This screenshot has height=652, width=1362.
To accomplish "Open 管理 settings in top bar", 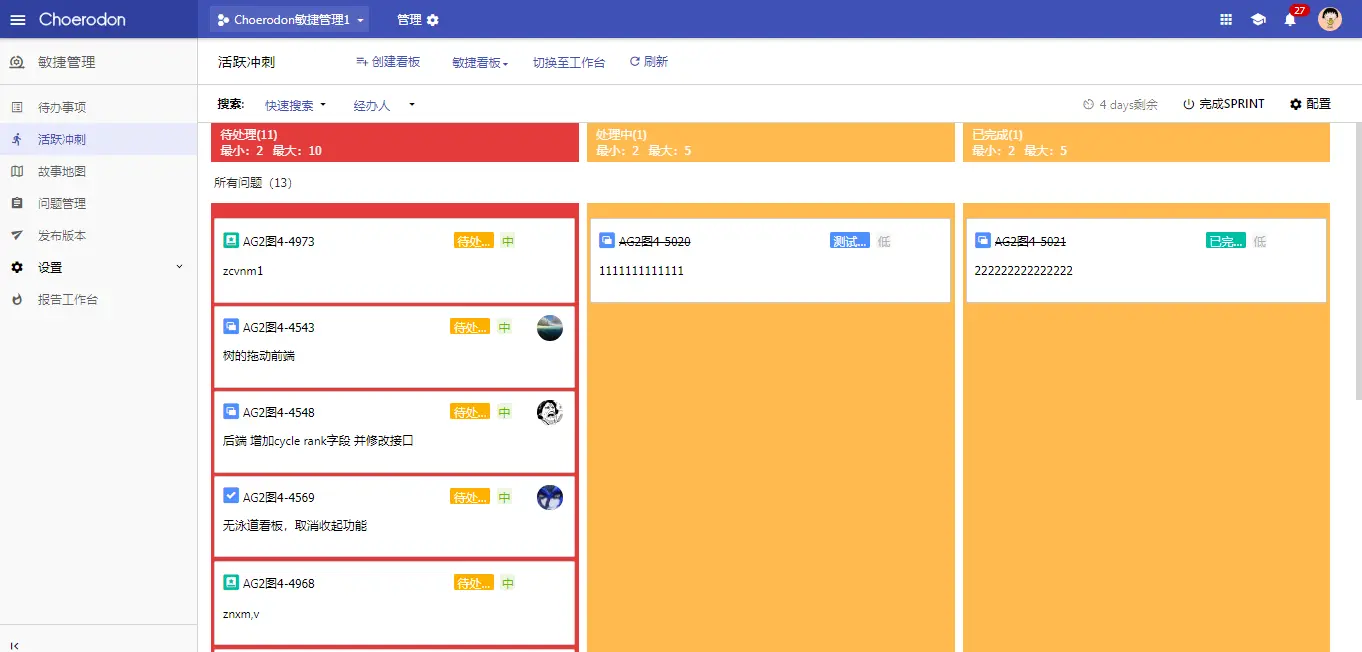I will [417, 20].
